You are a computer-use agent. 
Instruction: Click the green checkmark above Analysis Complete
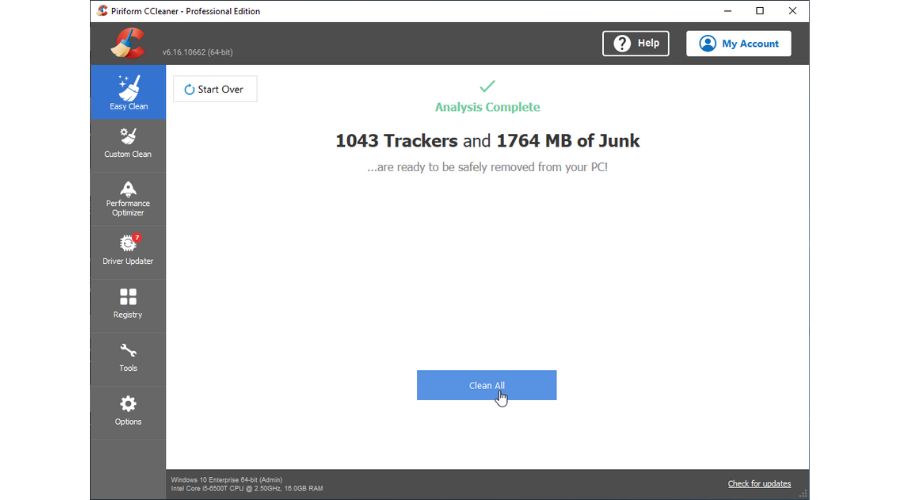tap(487, 87)
